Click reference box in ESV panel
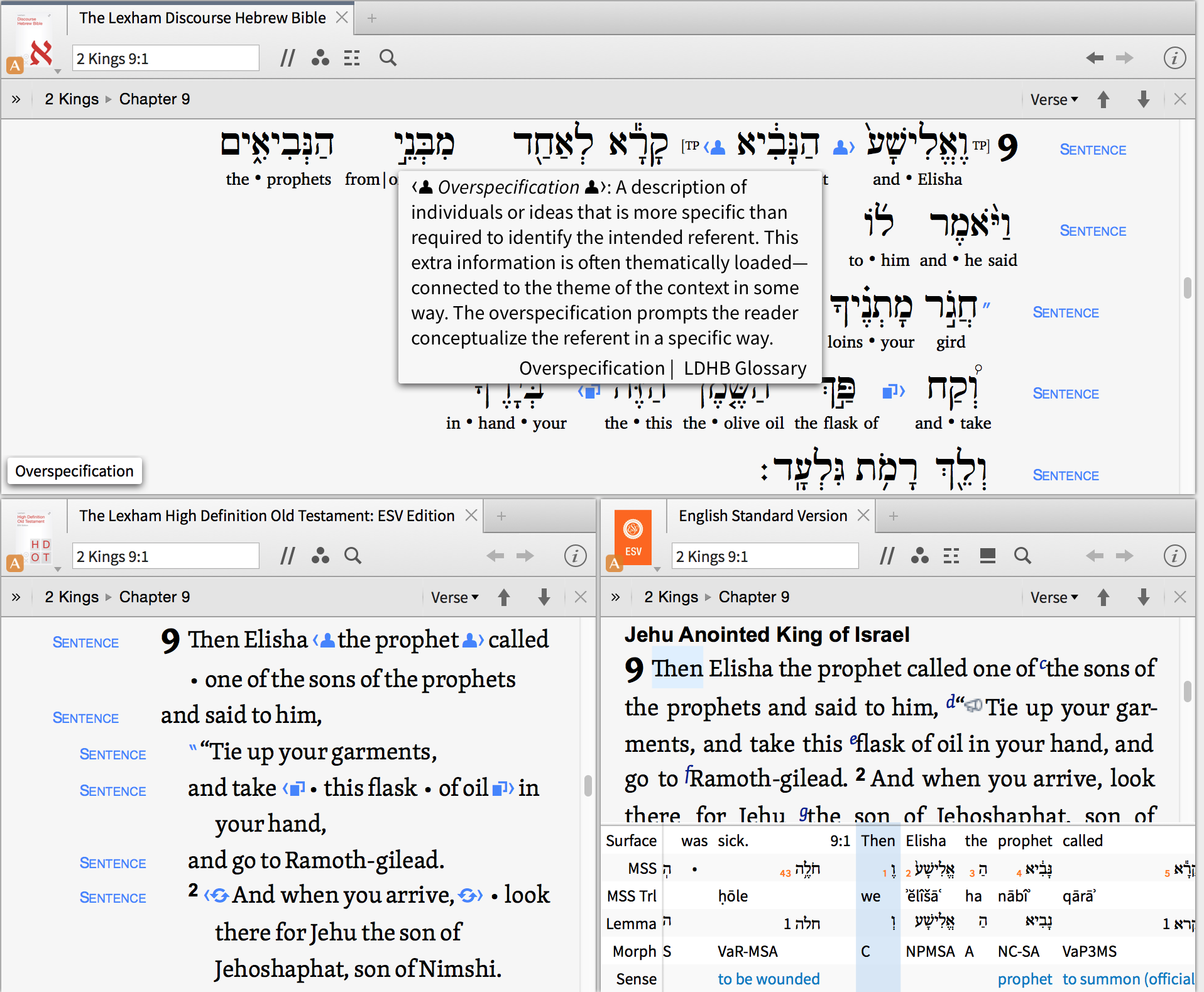Viewport: 1204px width, 992px height. click(x=765, y=556)
